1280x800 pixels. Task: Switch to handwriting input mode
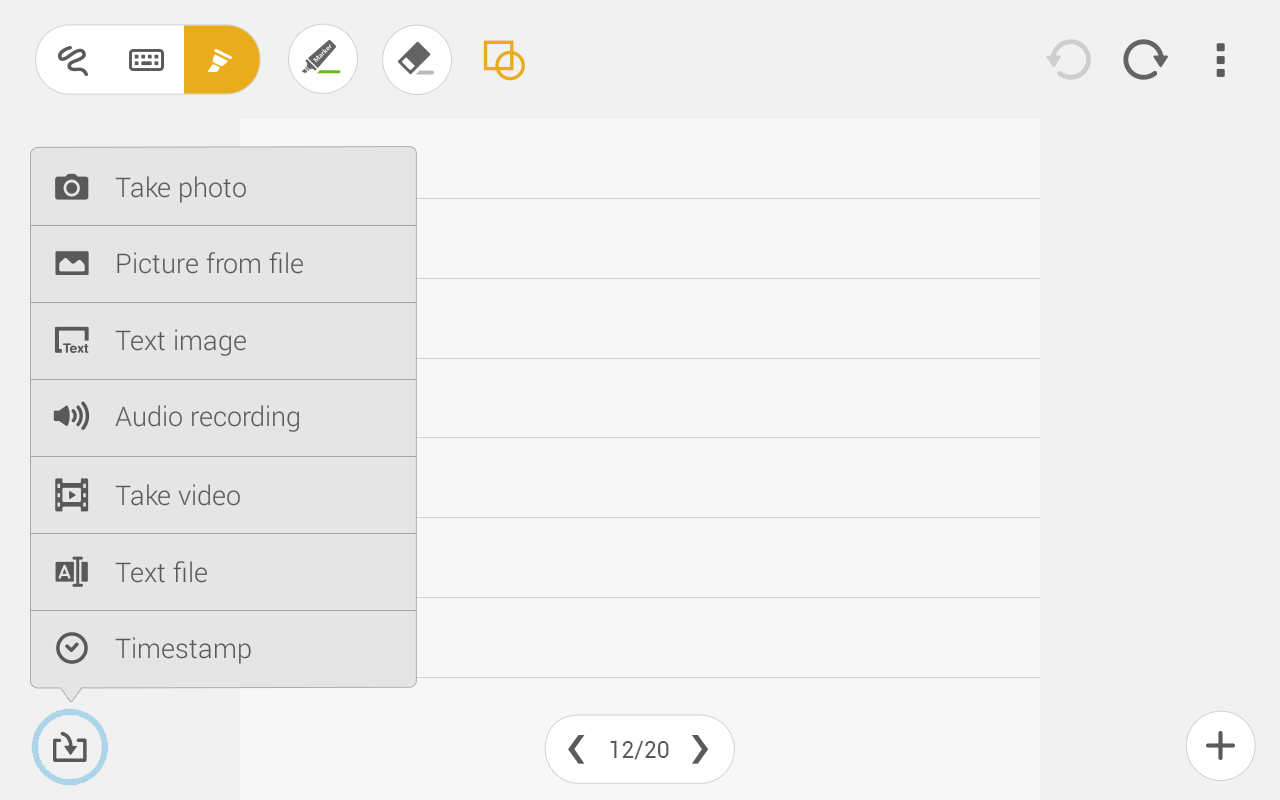pos(72,59)
